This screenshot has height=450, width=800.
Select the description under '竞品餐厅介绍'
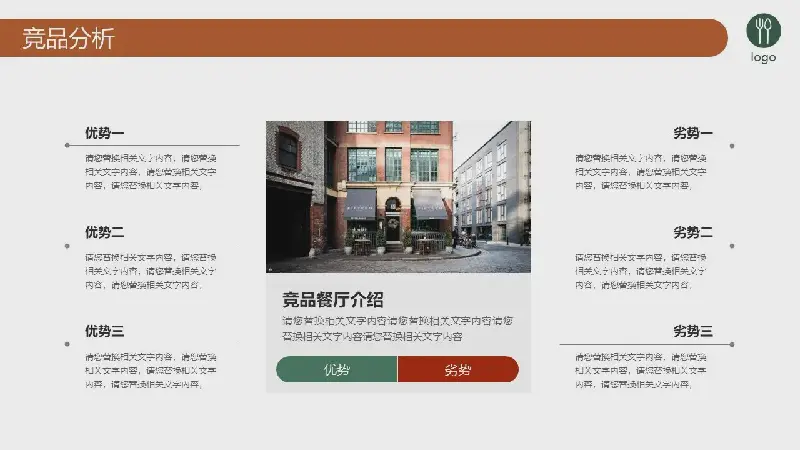pyautogui.click(x=397, y=329)
